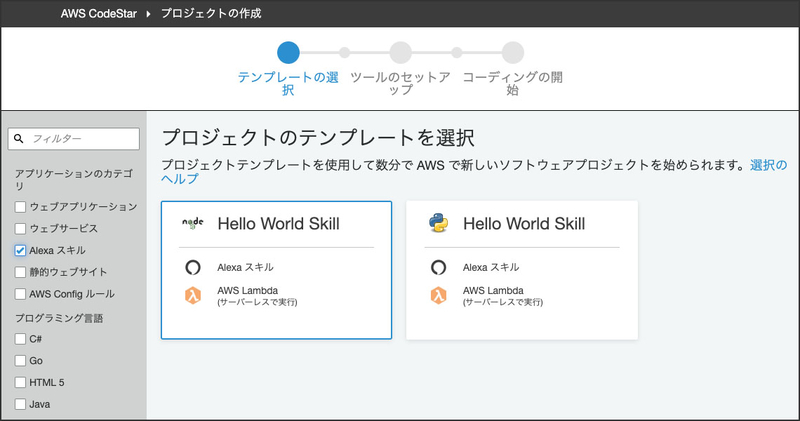Click the コーディングの開始 step label
Image resolution: width=800 pixels, height=421 pixels.
coord(513,84)
